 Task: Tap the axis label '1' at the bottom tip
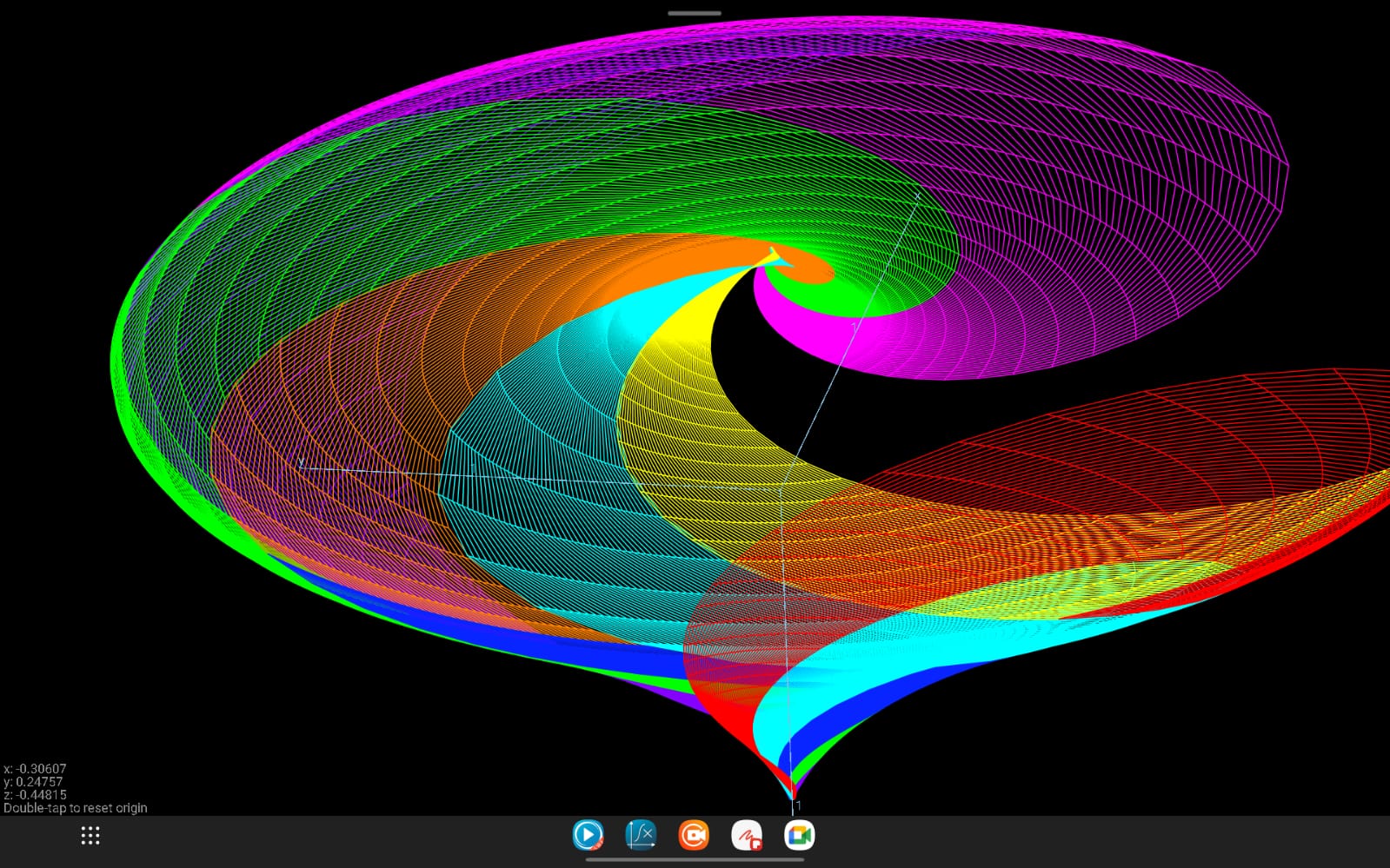(798, 805)
